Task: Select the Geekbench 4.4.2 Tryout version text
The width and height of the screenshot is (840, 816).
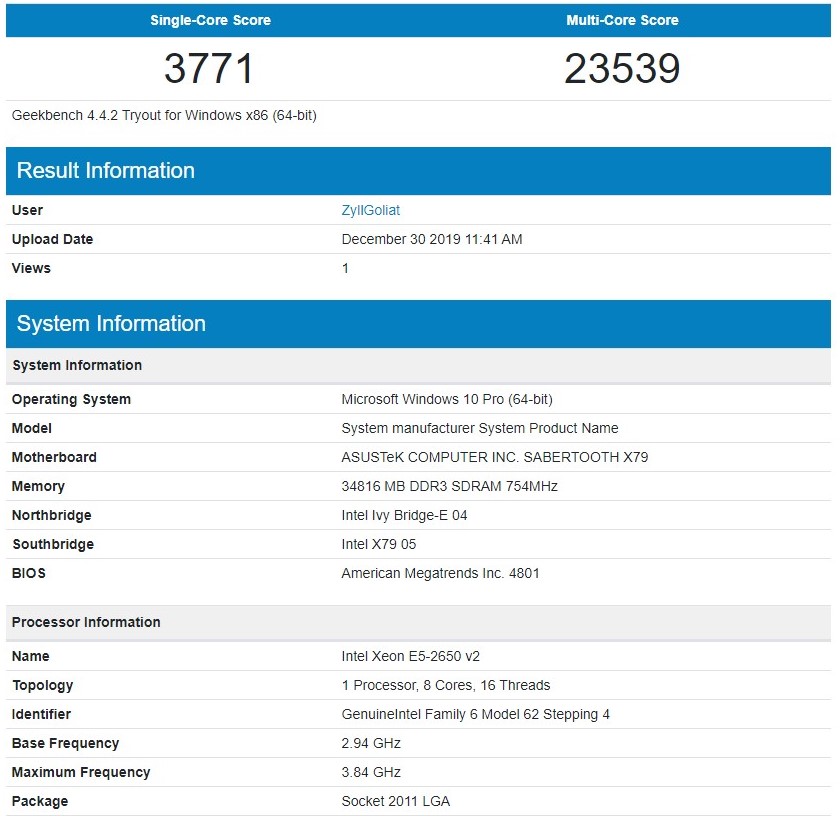Action: point(164,115)
